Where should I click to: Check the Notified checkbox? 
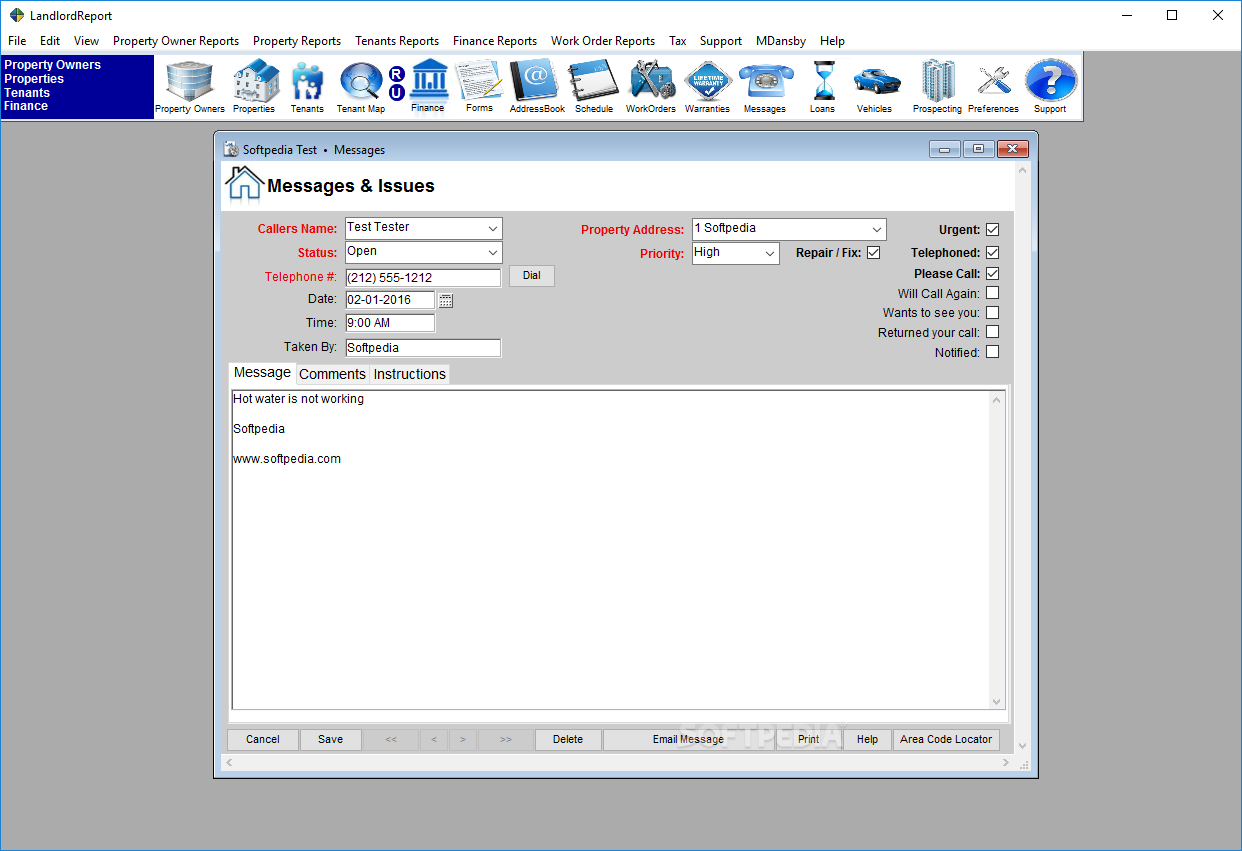(992, 352)
